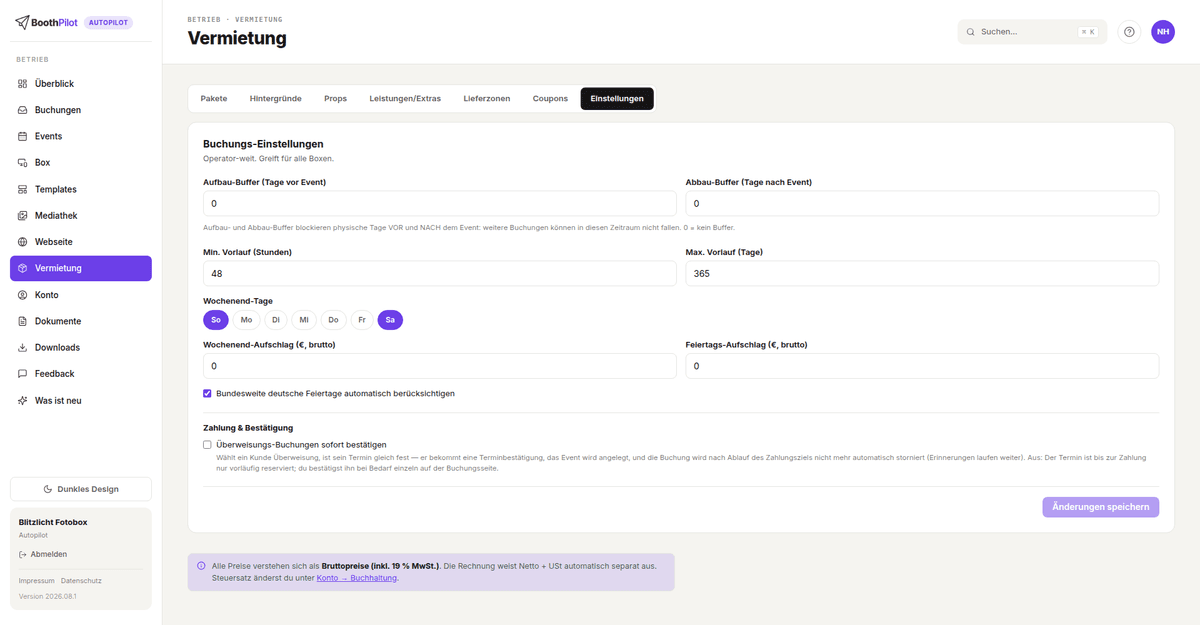
Task: Open the Datenschutz link
Action: [x=81, y=580]
